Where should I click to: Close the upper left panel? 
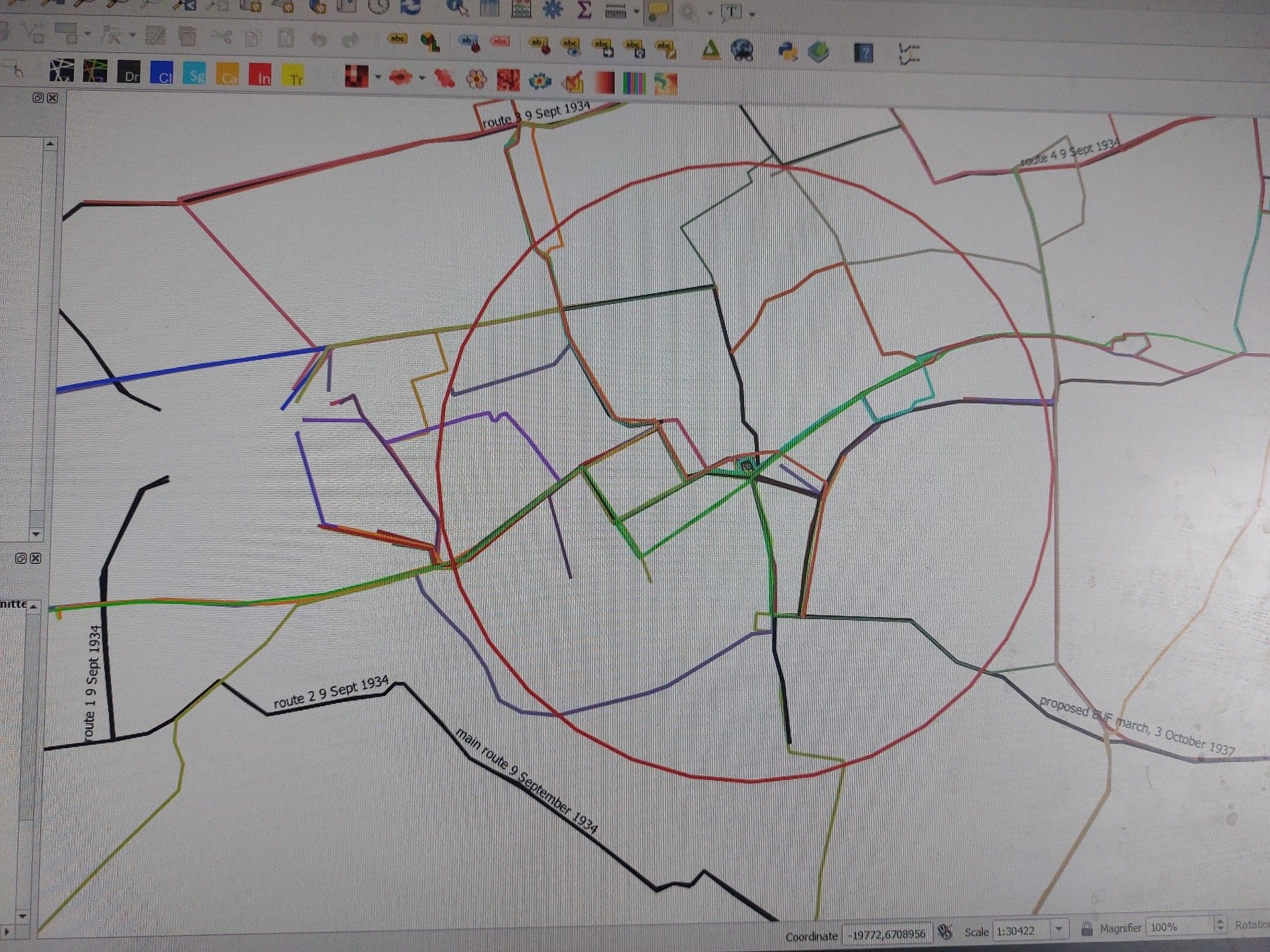[52, 97]
